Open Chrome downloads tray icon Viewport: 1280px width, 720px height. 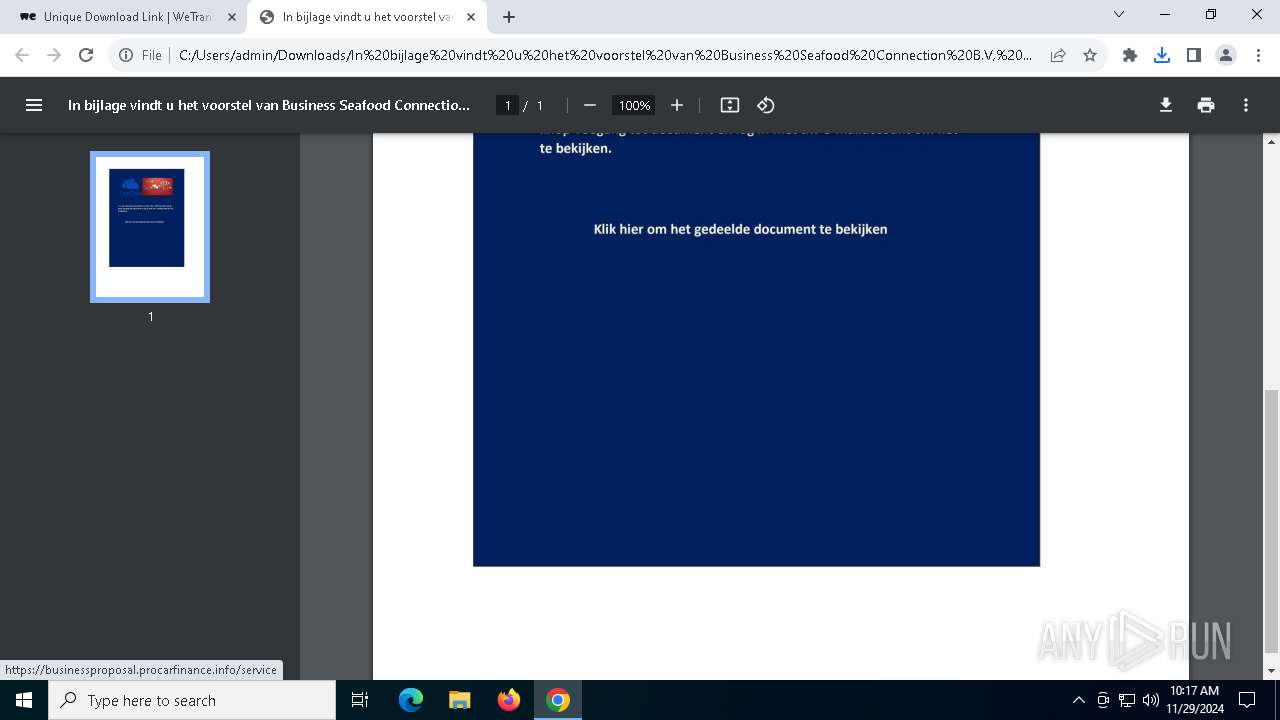pos(1162,55)
